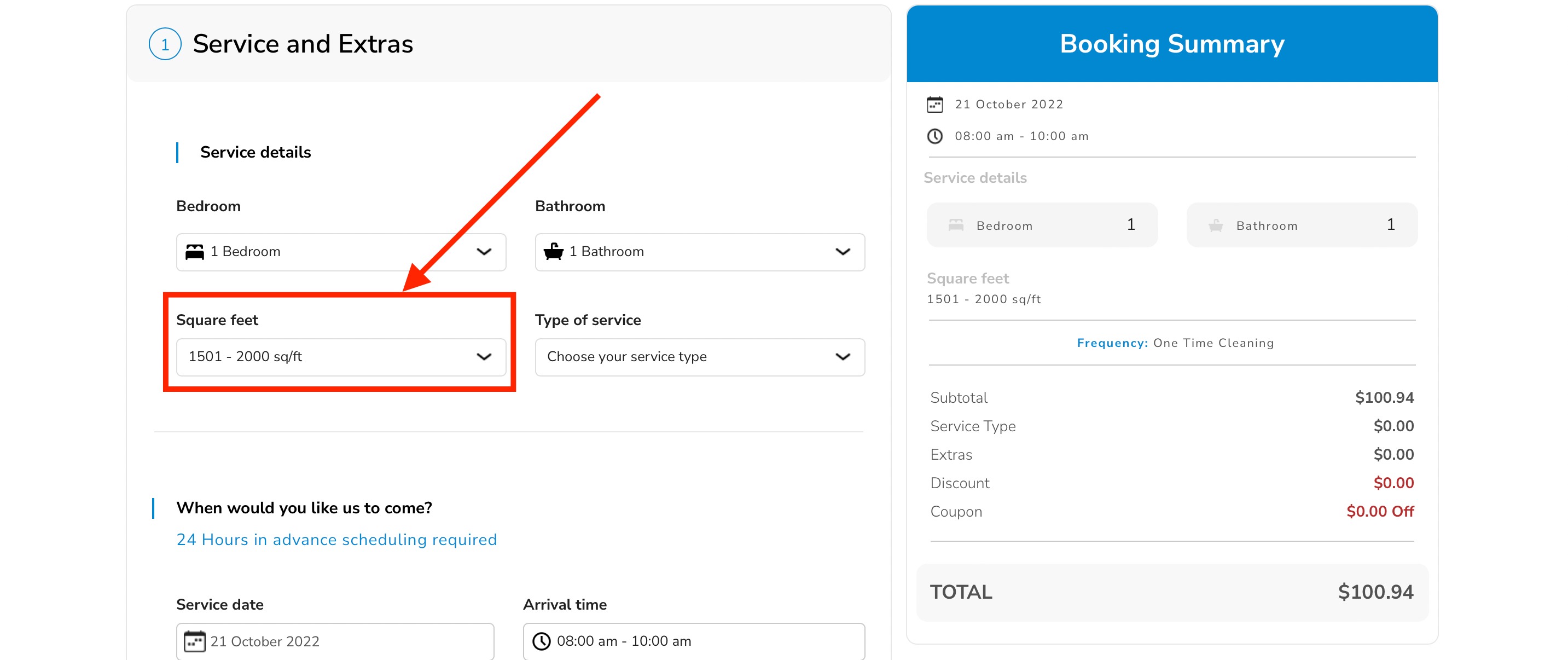
Task: Open the Bedroom dropdown chevron
Action: [x=484, y=252]
